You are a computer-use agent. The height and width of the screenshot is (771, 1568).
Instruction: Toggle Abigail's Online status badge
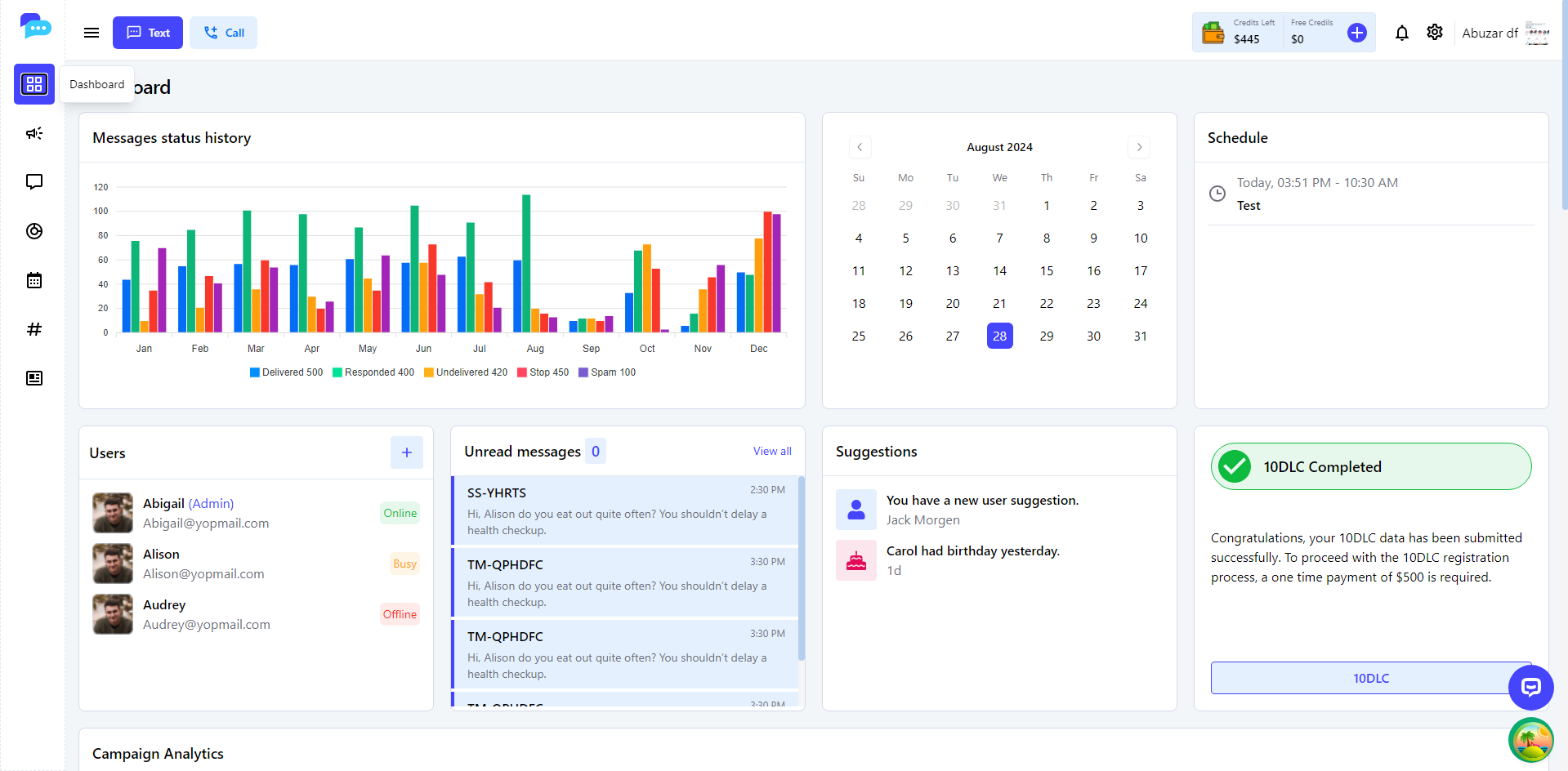pos(400,513)
